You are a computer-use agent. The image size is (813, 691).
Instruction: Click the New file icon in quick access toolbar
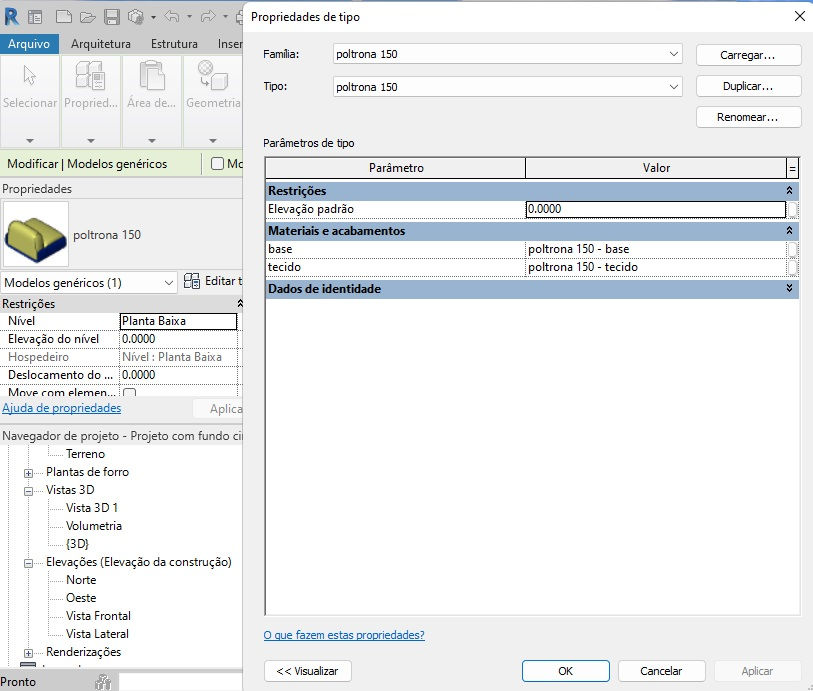63,17
